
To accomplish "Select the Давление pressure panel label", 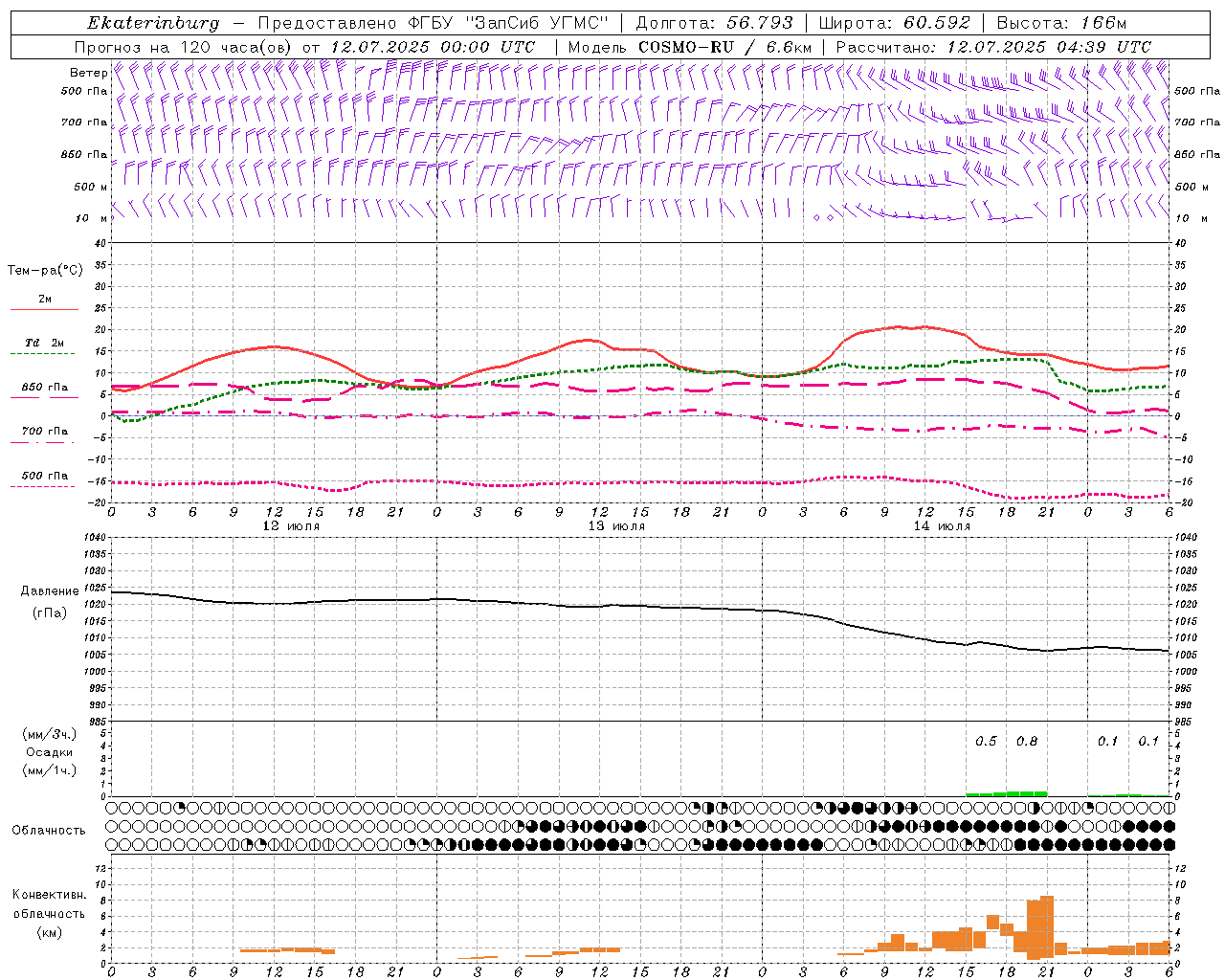I will click(x=50, y=591).
